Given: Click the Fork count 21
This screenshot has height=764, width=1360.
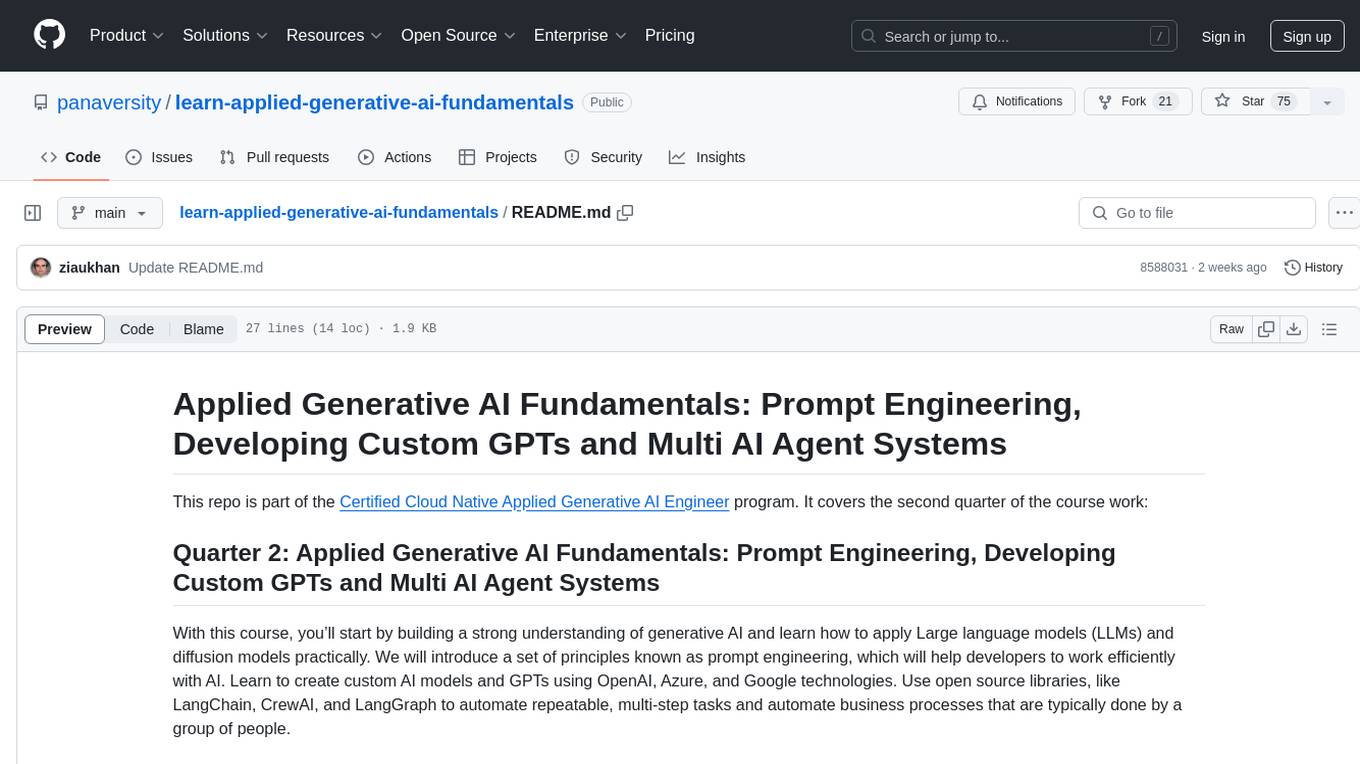Looking at the screenshot, I should [x=1165, y=102].
